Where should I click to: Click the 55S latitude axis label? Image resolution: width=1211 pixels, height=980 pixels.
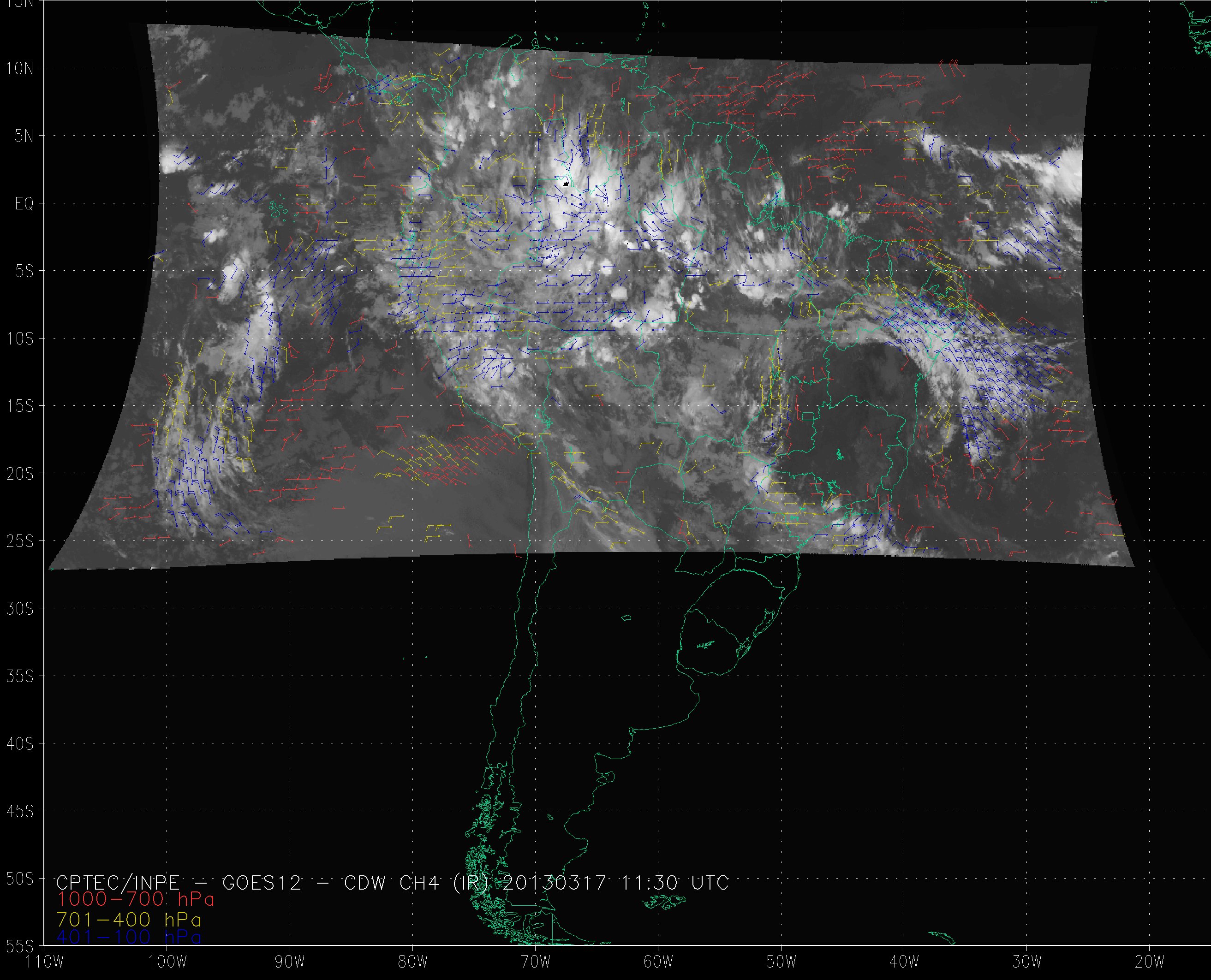(19, 946)
